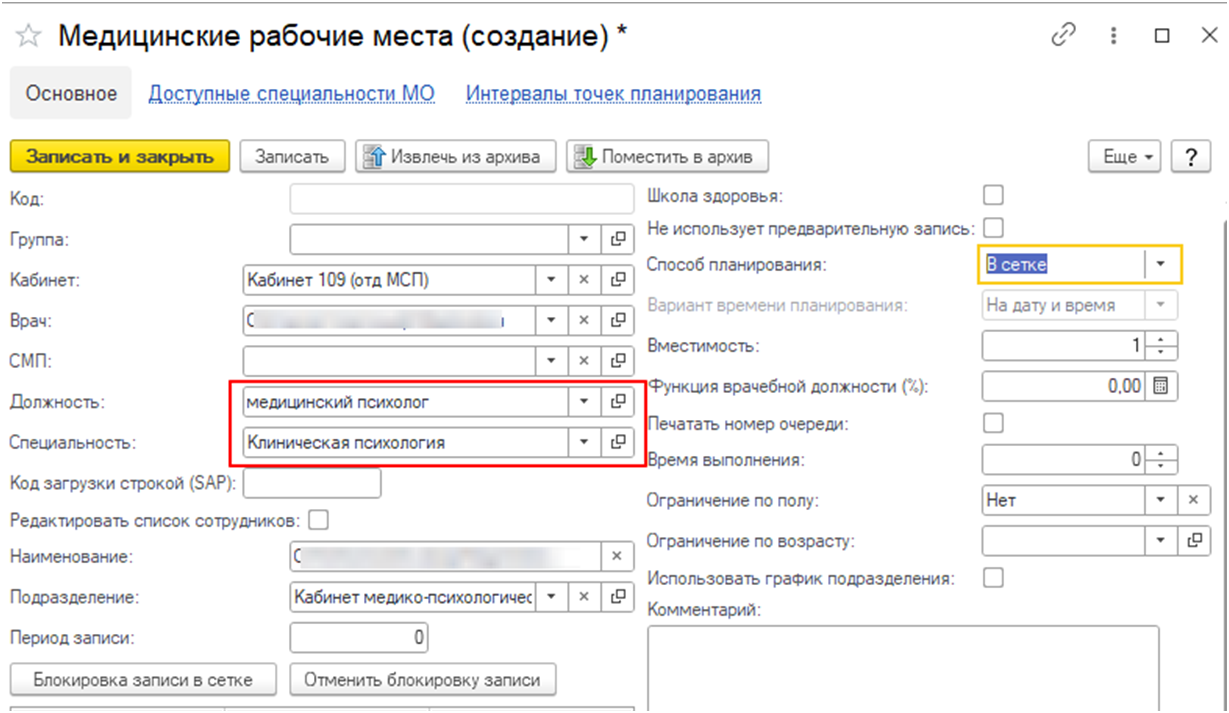
Task: Open Специальность record with the open icon
Action: (618, 442)
